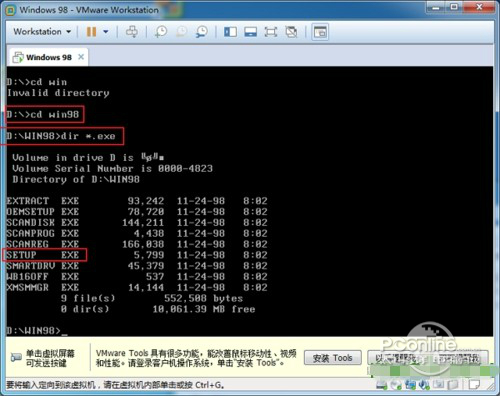Screen dimensions: 500x396
Task: Expand the power options arrow beside Pause
Action: pos(106,32)
